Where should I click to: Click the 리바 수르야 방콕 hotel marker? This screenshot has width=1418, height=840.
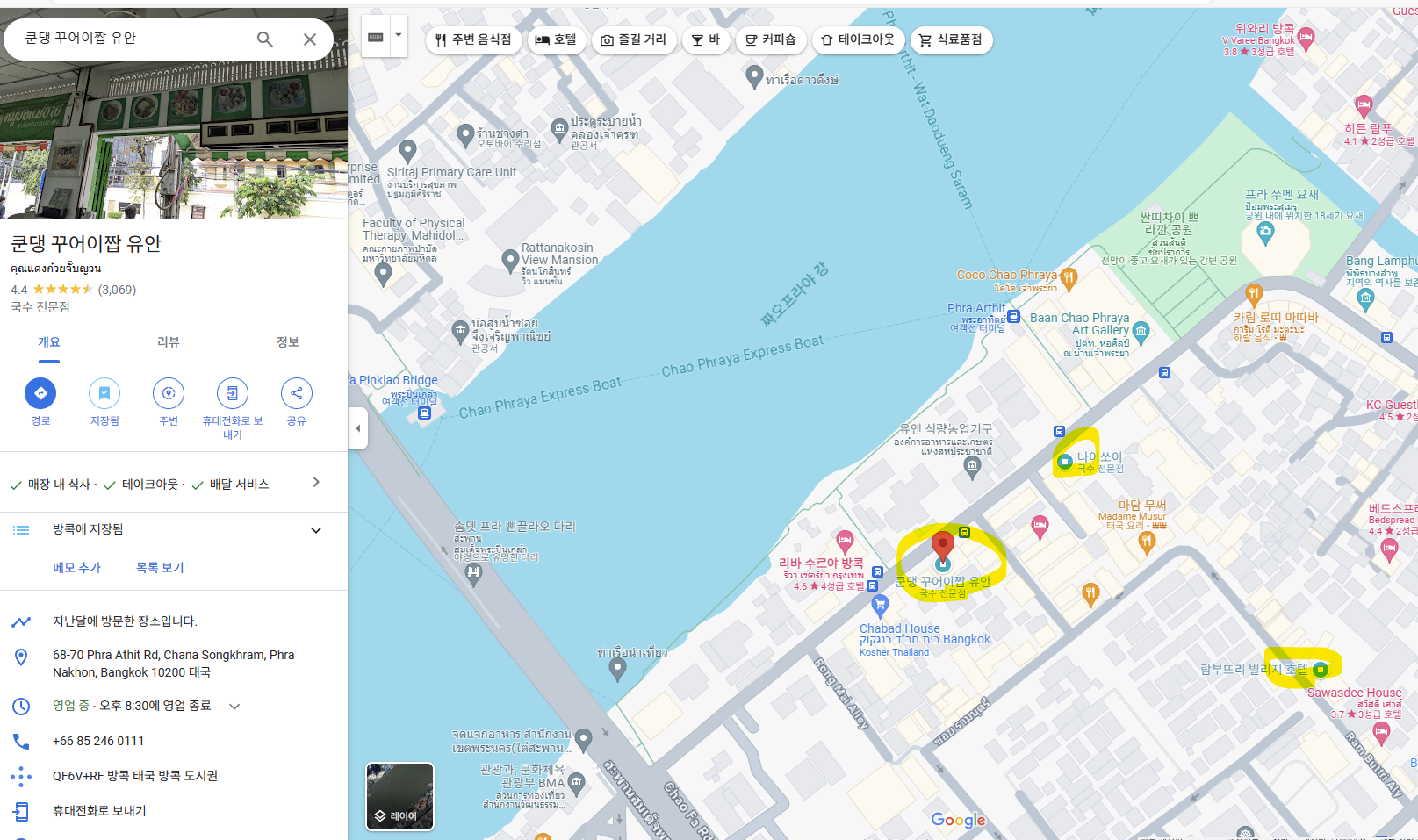pos(845,542)
